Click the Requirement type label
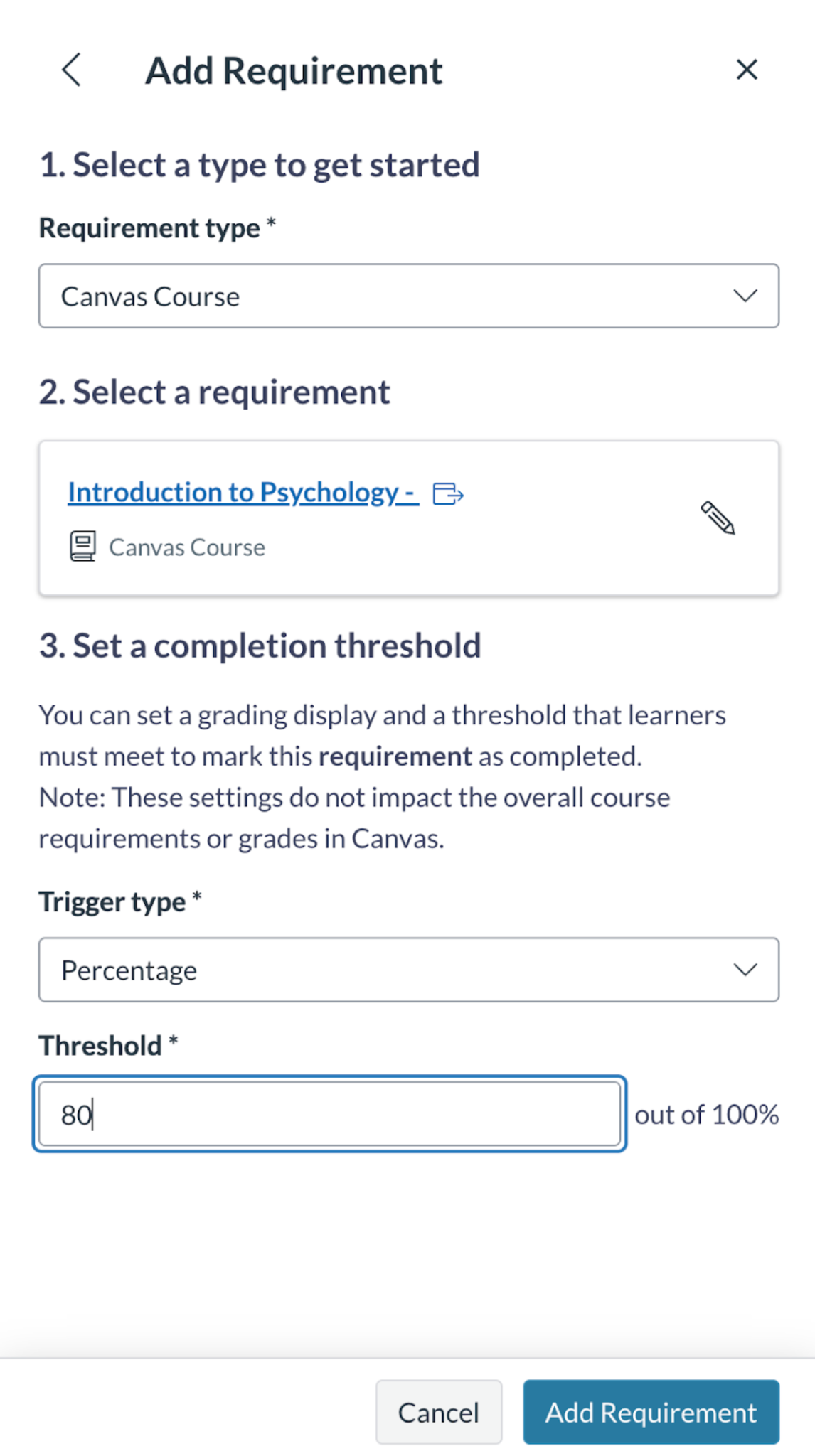 pos(149,228)
